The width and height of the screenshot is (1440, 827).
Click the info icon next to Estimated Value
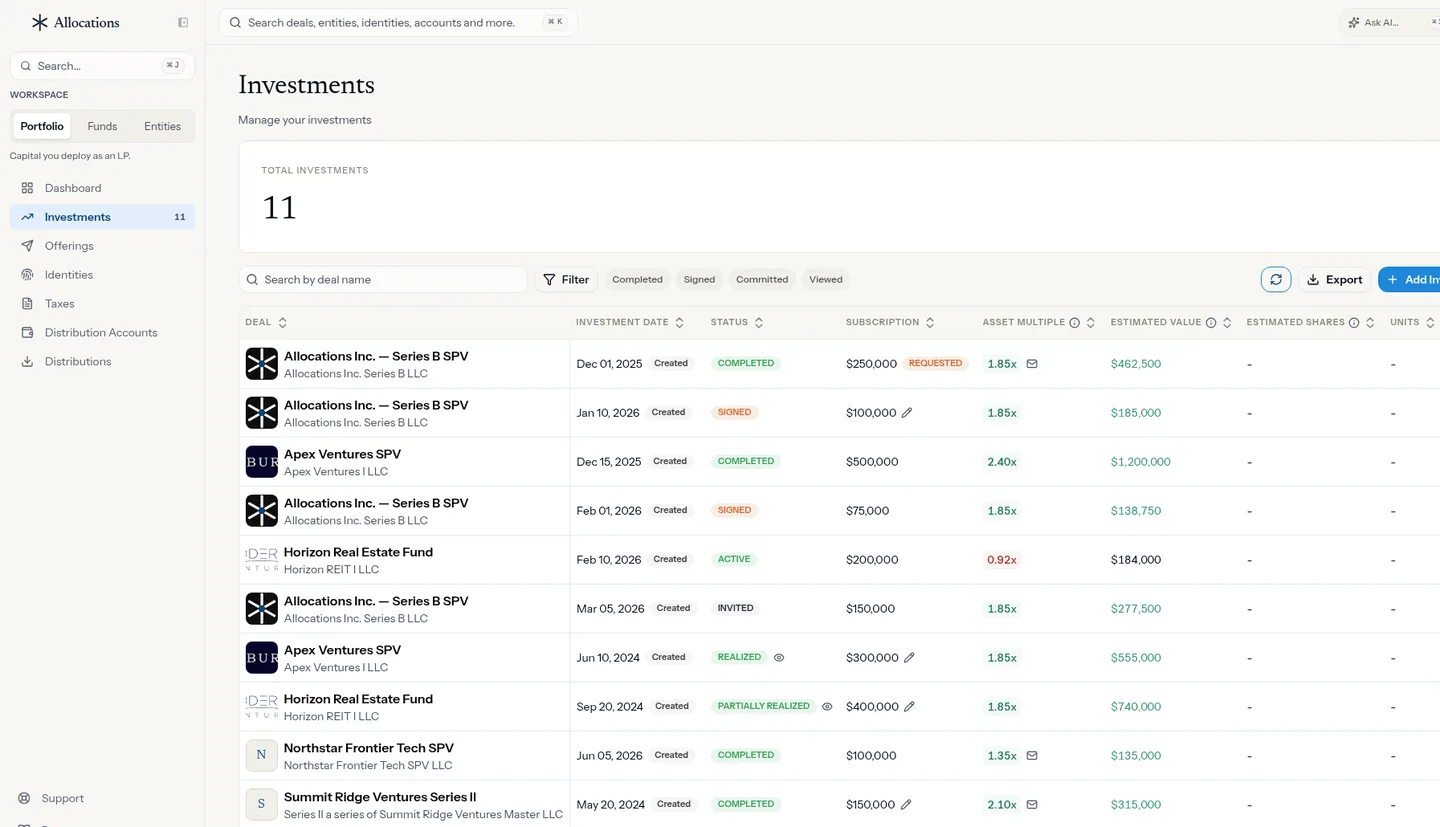click(x=1211, y=323)
